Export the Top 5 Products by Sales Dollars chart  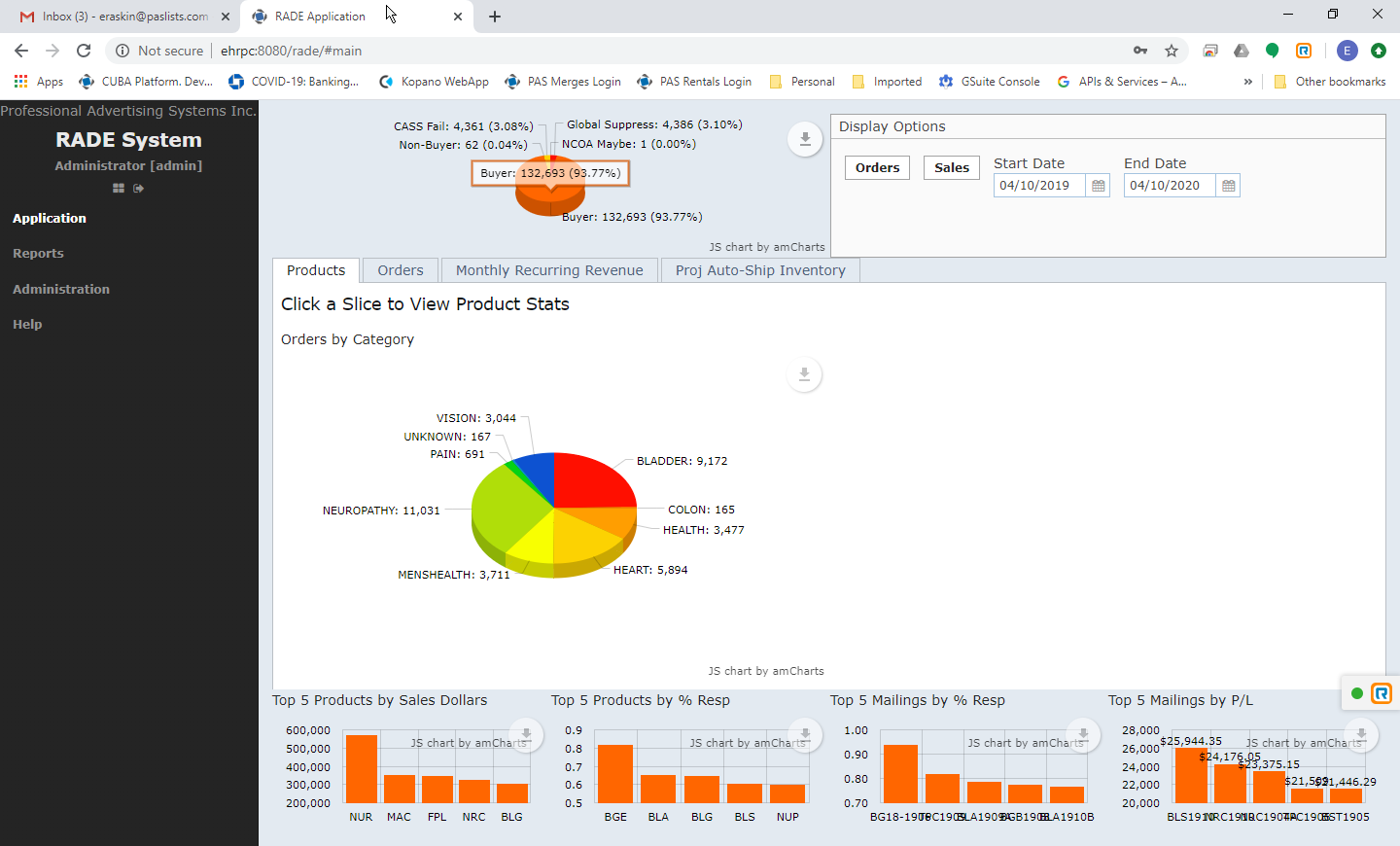tap(526, 734)
